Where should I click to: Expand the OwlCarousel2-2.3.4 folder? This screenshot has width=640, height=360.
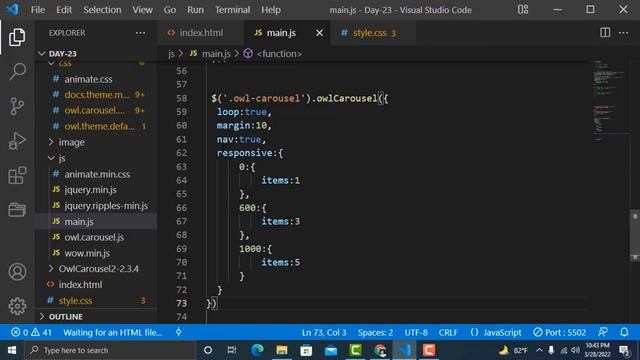[x=98, y=269]
